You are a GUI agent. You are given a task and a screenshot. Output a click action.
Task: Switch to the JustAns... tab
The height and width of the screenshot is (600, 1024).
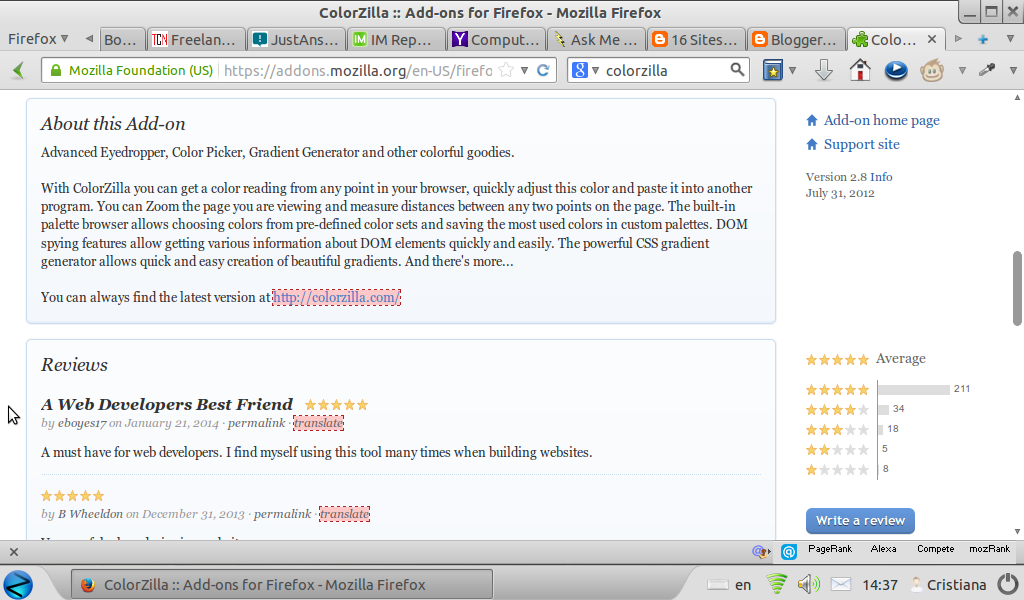296,40
